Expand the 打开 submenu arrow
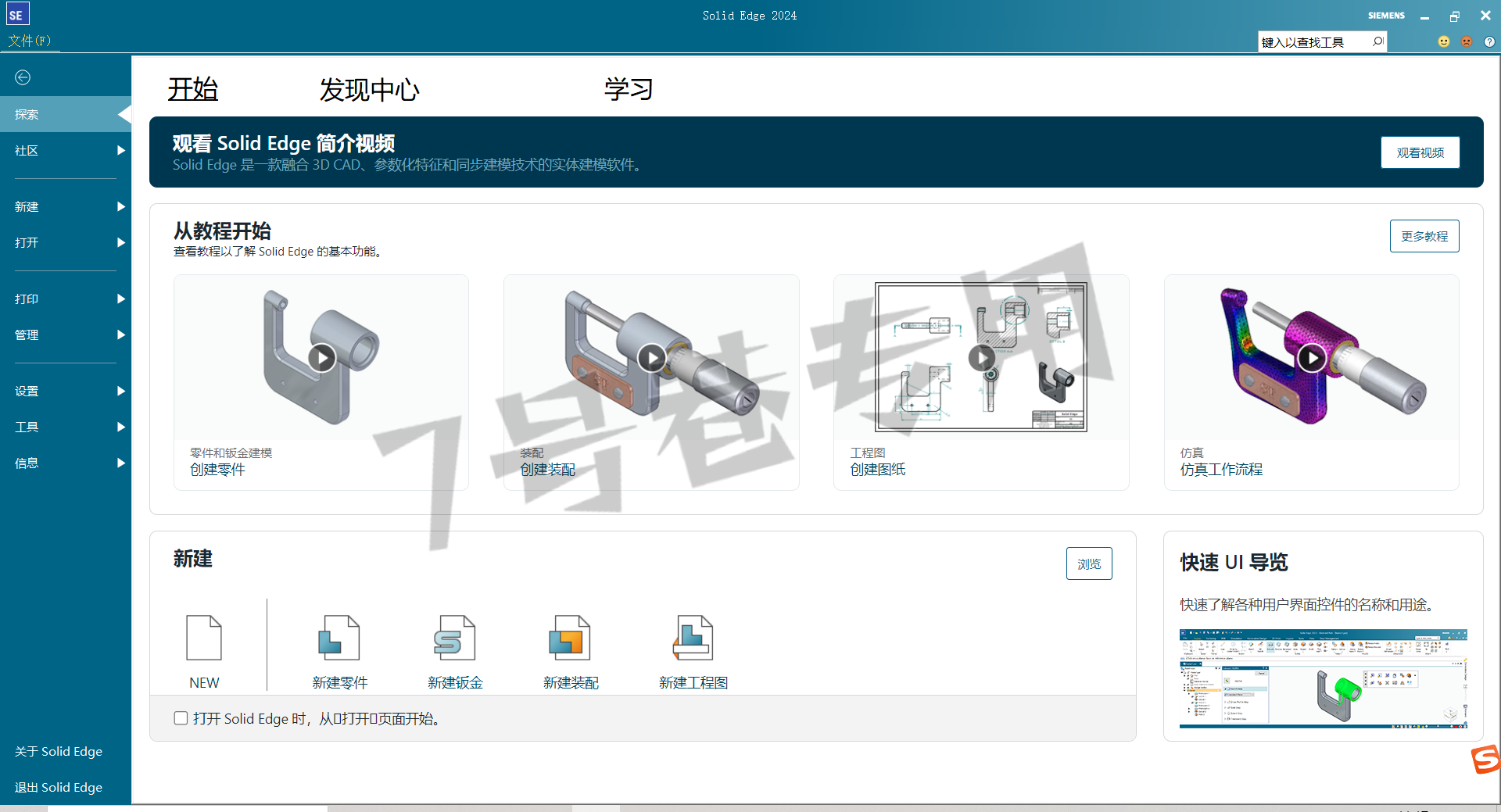Screen dimensions: 1501x812 121,242
